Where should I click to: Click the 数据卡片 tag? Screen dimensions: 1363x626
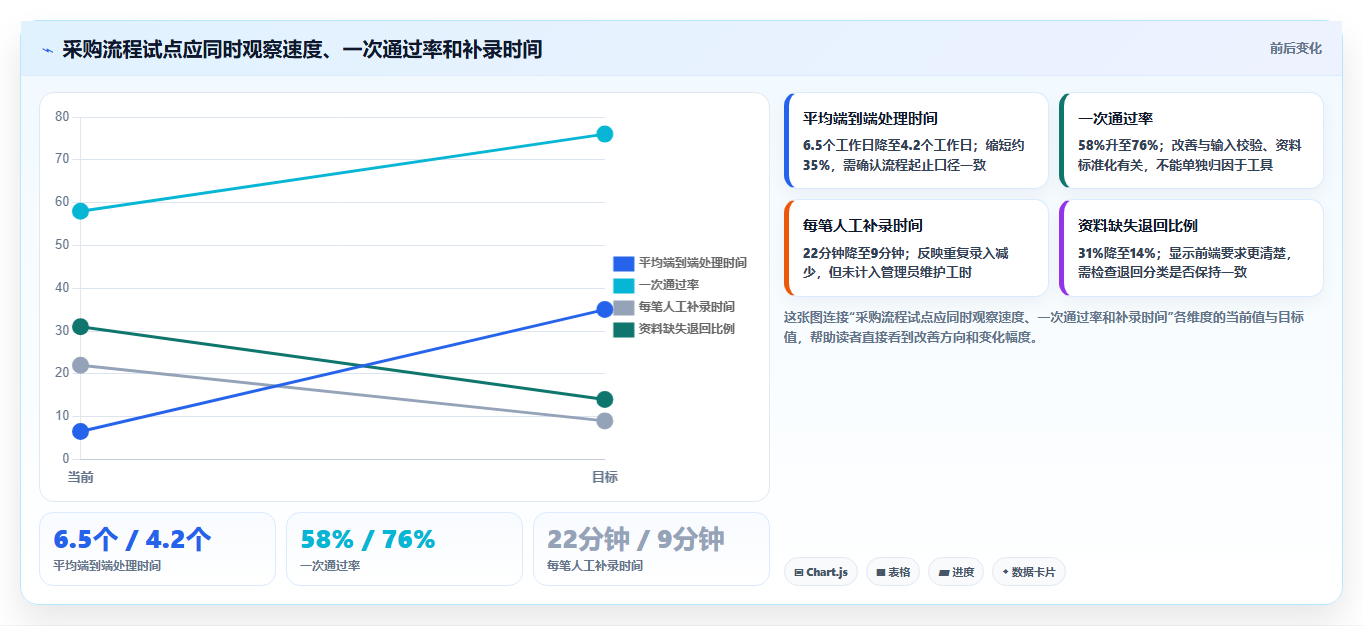coord(1029,572)
